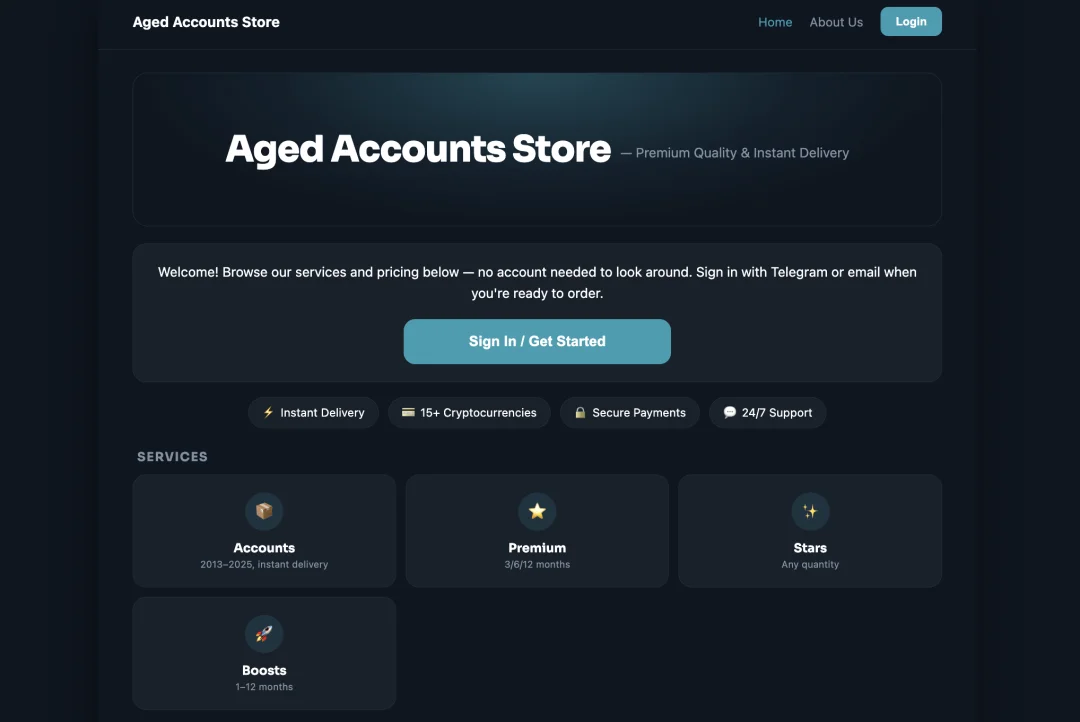This screenshot has height=722, width=1080.
Task: Open the Home navigation link
Action: pyautogui.click(x=775, y=22)
